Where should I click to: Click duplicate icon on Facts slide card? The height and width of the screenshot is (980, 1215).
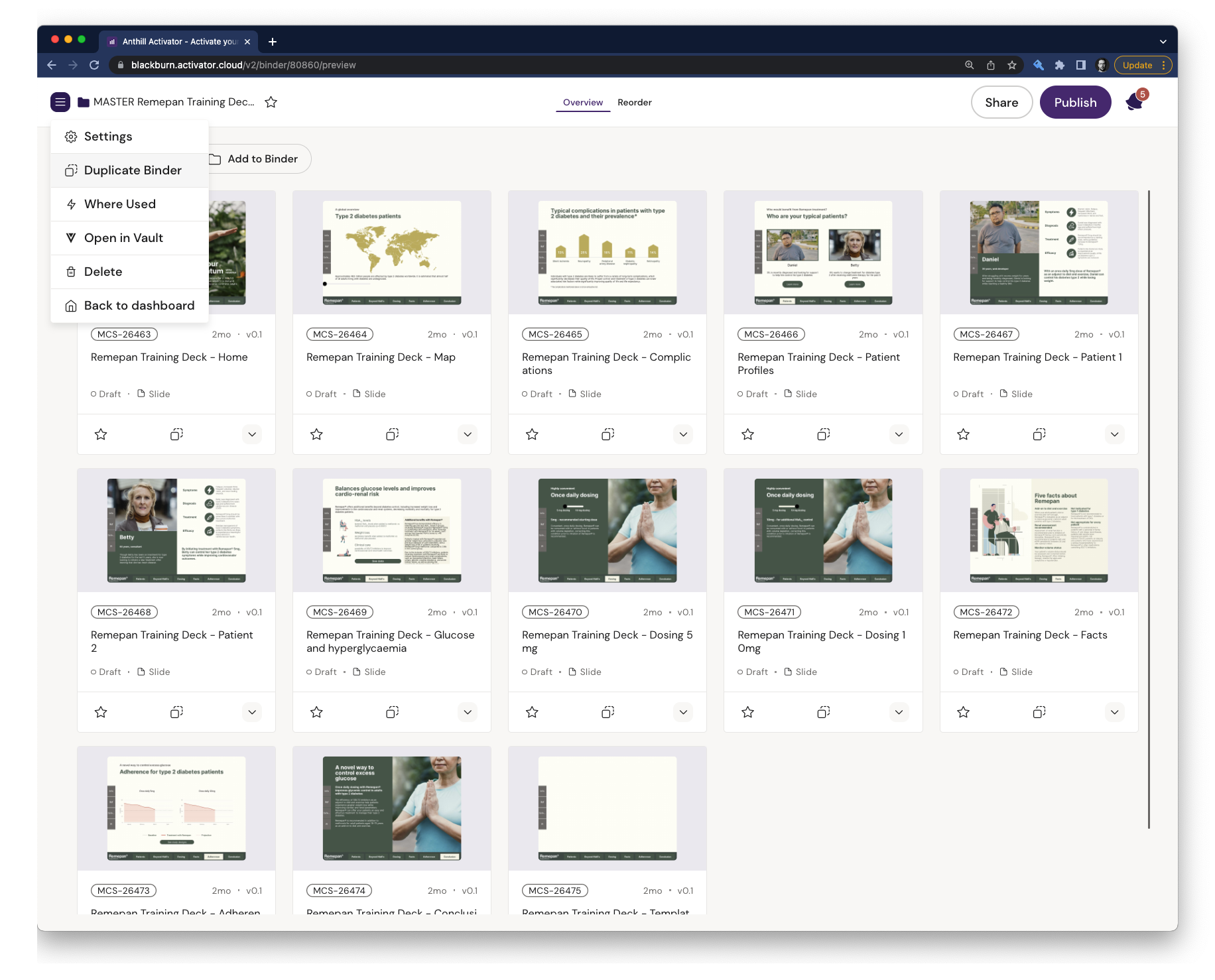coord(1039,712)
